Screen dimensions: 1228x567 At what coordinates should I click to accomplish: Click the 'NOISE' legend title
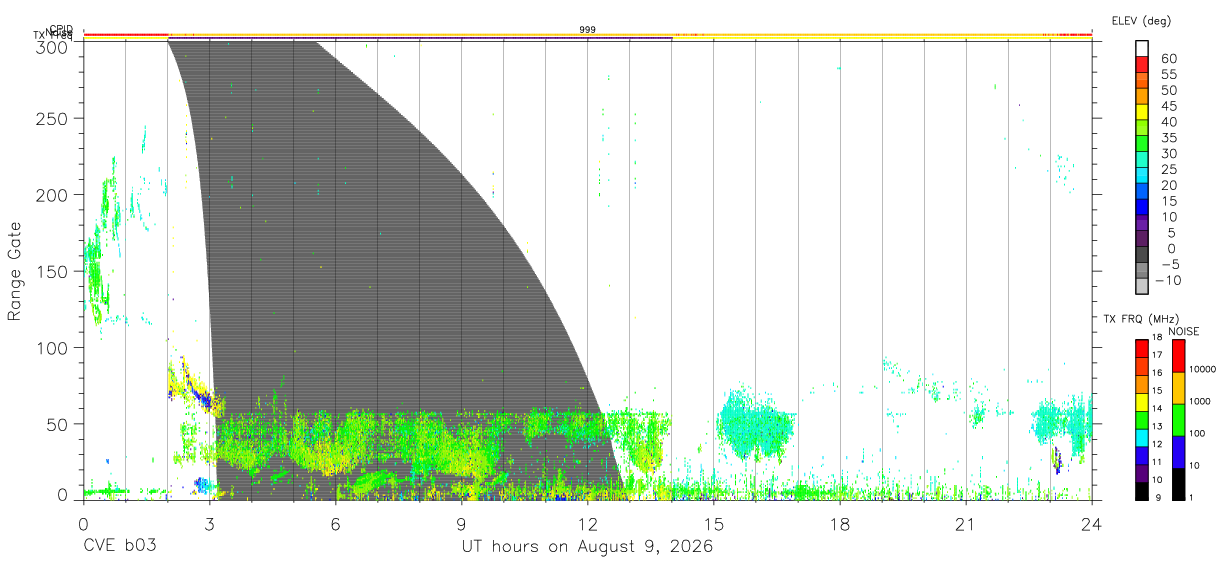coord(1184,331)
